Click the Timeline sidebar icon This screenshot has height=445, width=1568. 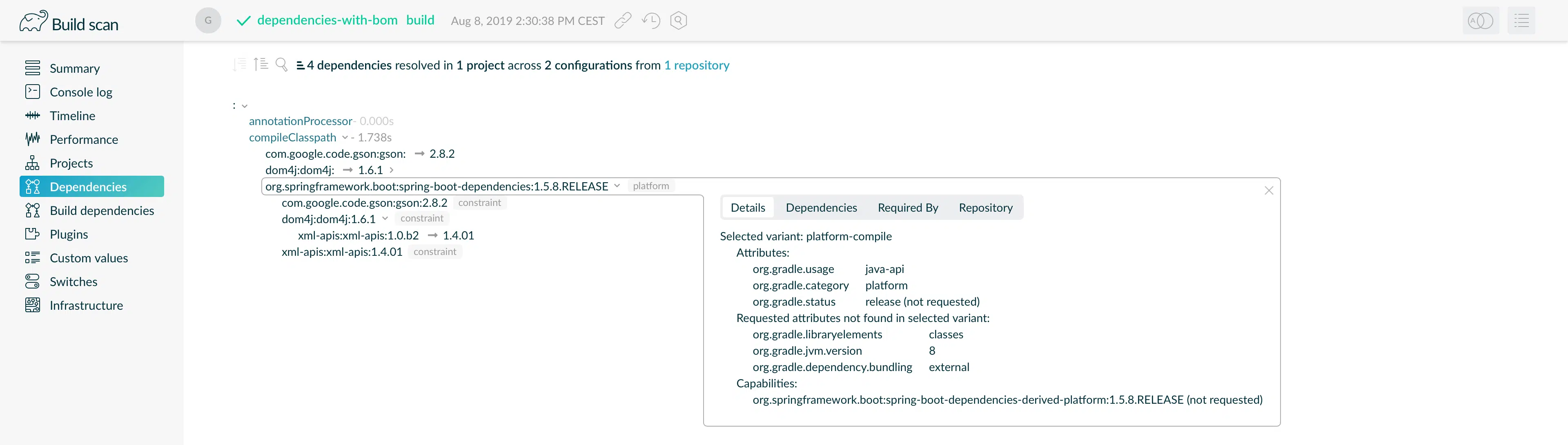coord(32,115)
